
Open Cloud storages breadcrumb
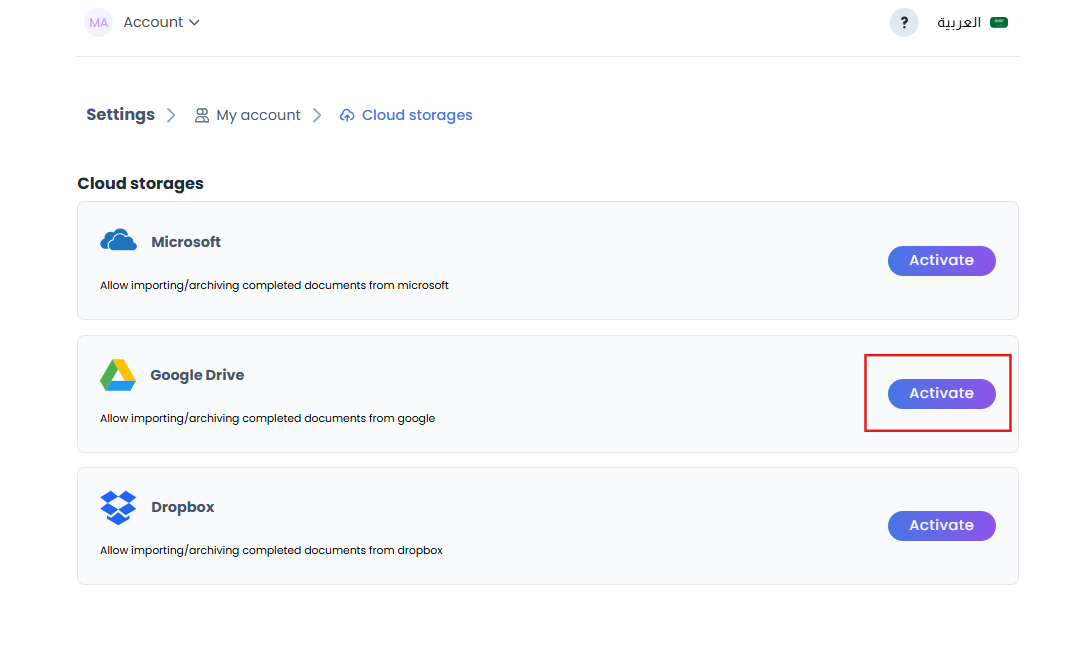[x=406, y=115]
